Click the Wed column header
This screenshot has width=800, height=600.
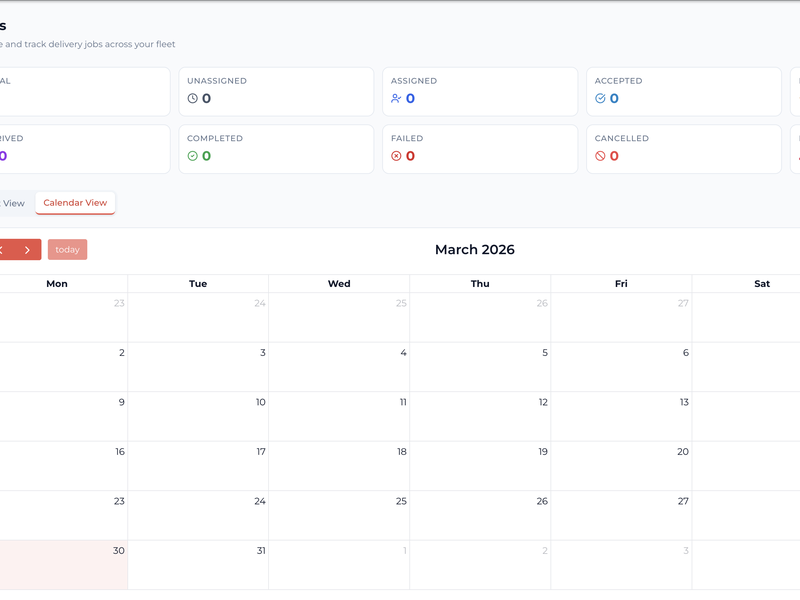339,284
